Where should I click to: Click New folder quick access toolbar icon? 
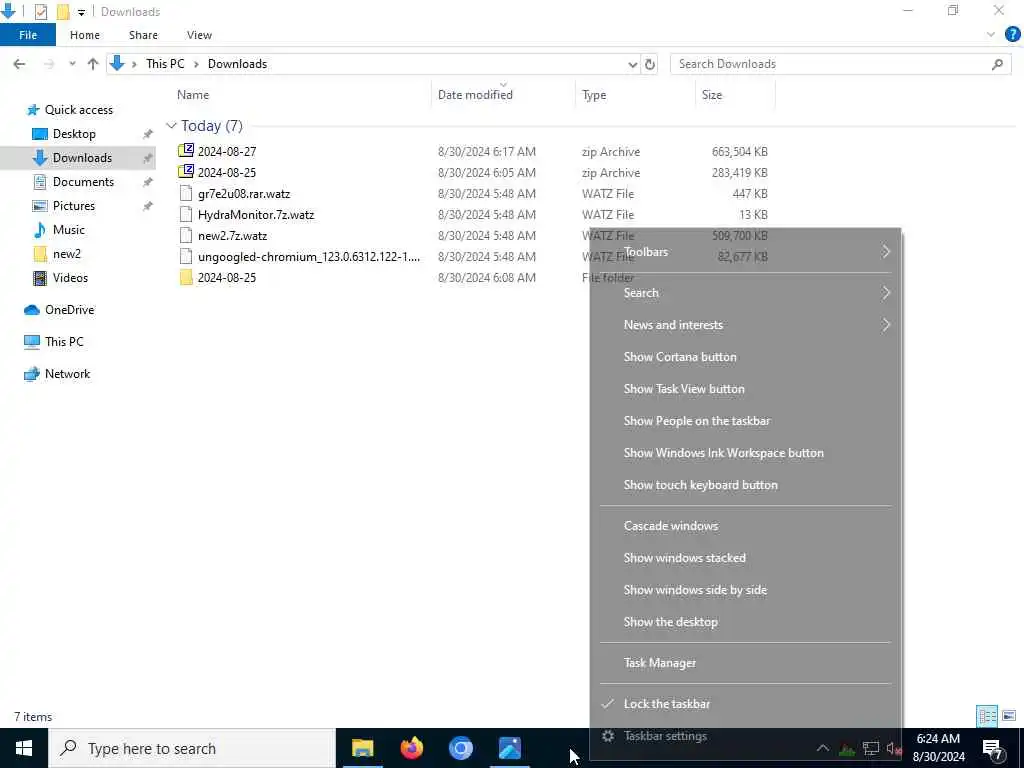(x=63, y=12)
